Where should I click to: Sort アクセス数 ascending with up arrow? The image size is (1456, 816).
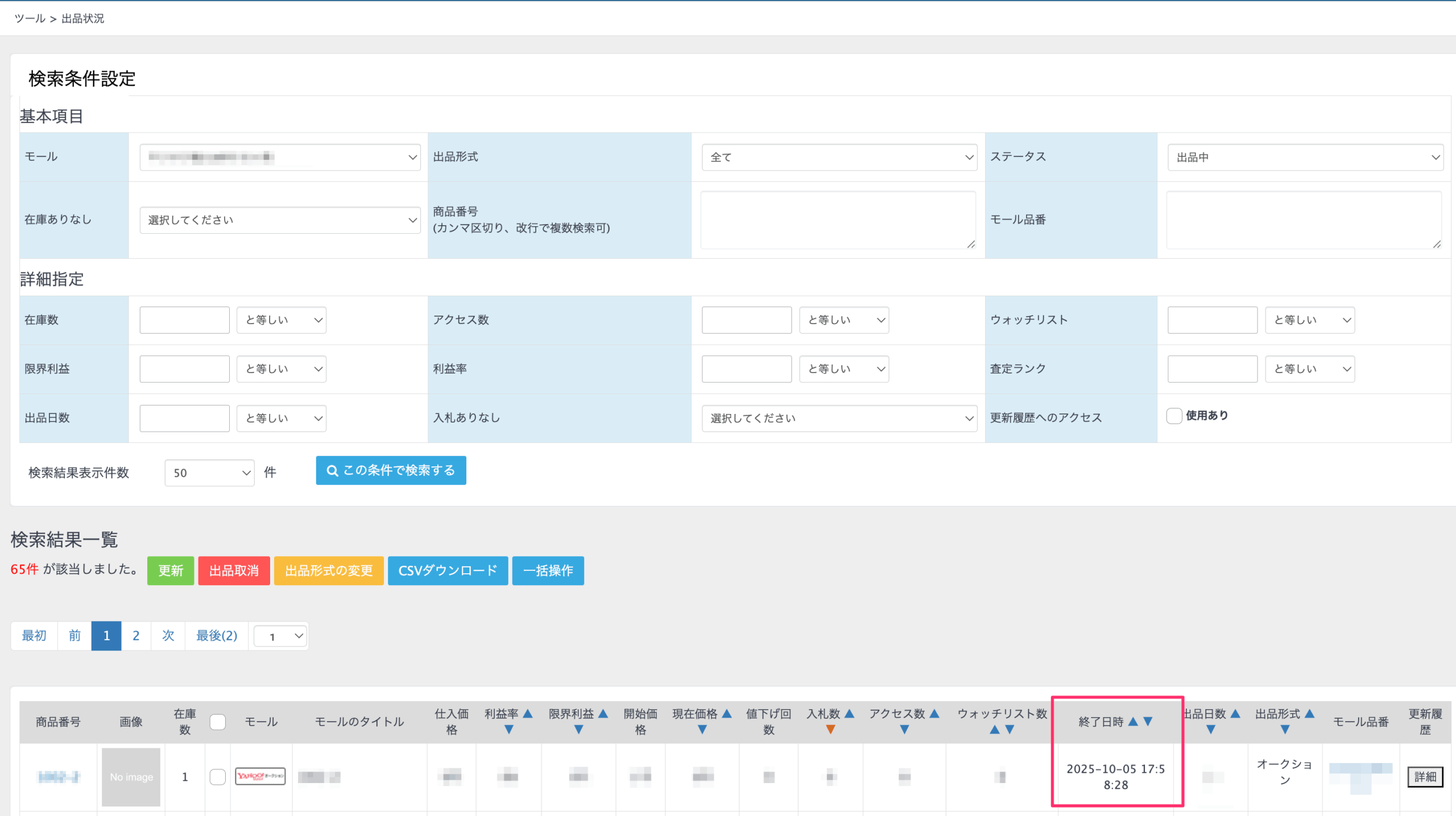tap(934, 714)
